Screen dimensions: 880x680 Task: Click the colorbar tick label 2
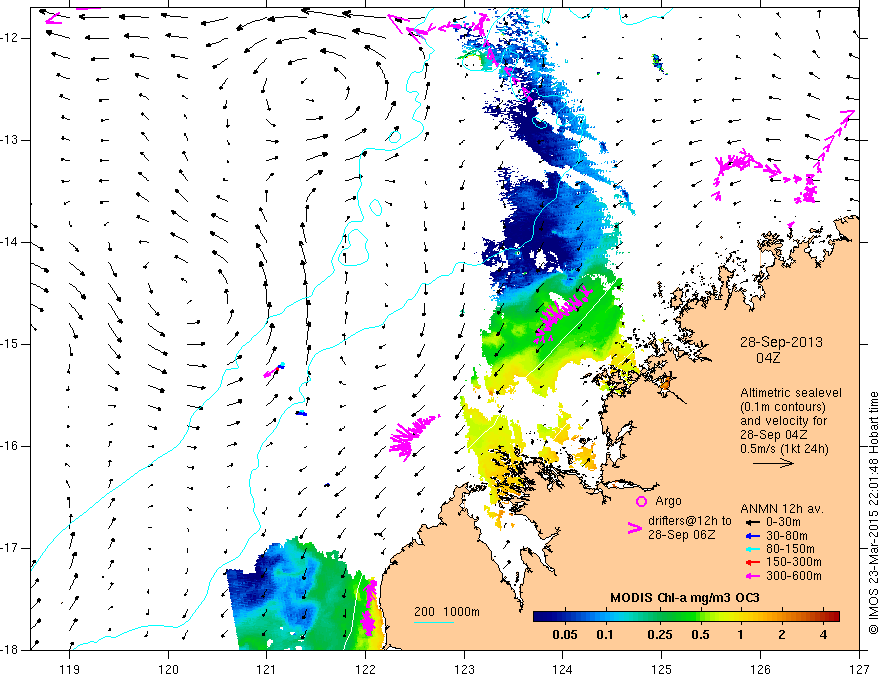coord(782,635)
